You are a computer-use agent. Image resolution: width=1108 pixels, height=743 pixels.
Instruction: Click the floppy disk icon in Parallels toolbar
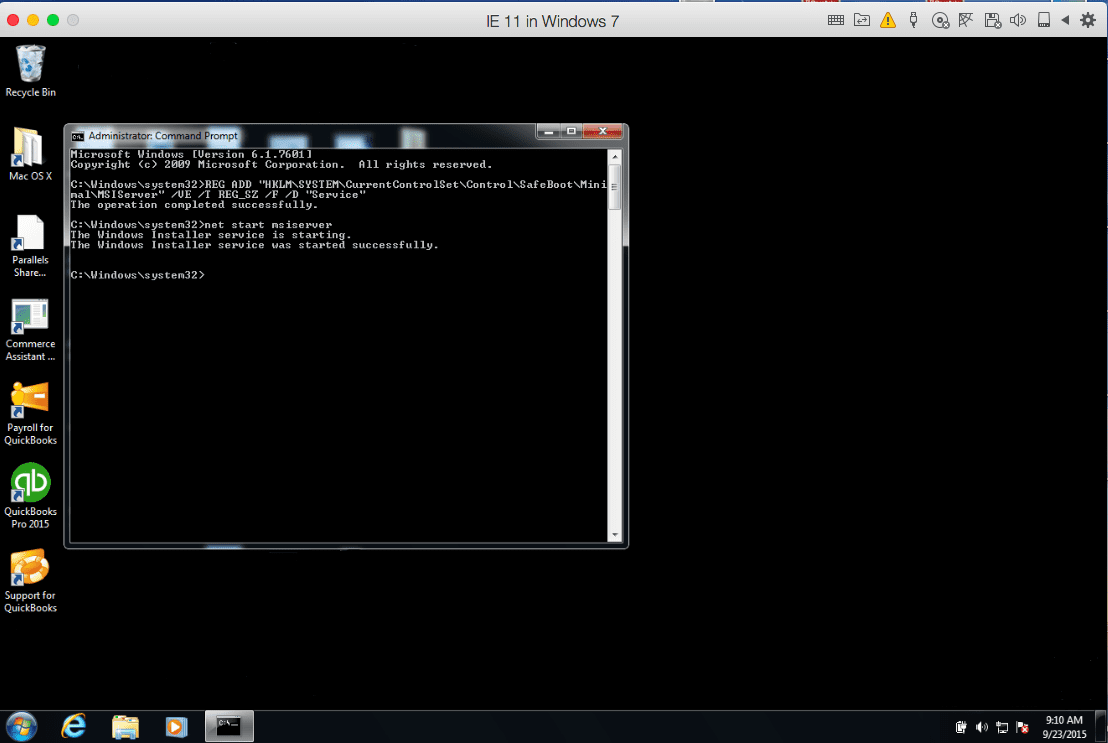992,20
